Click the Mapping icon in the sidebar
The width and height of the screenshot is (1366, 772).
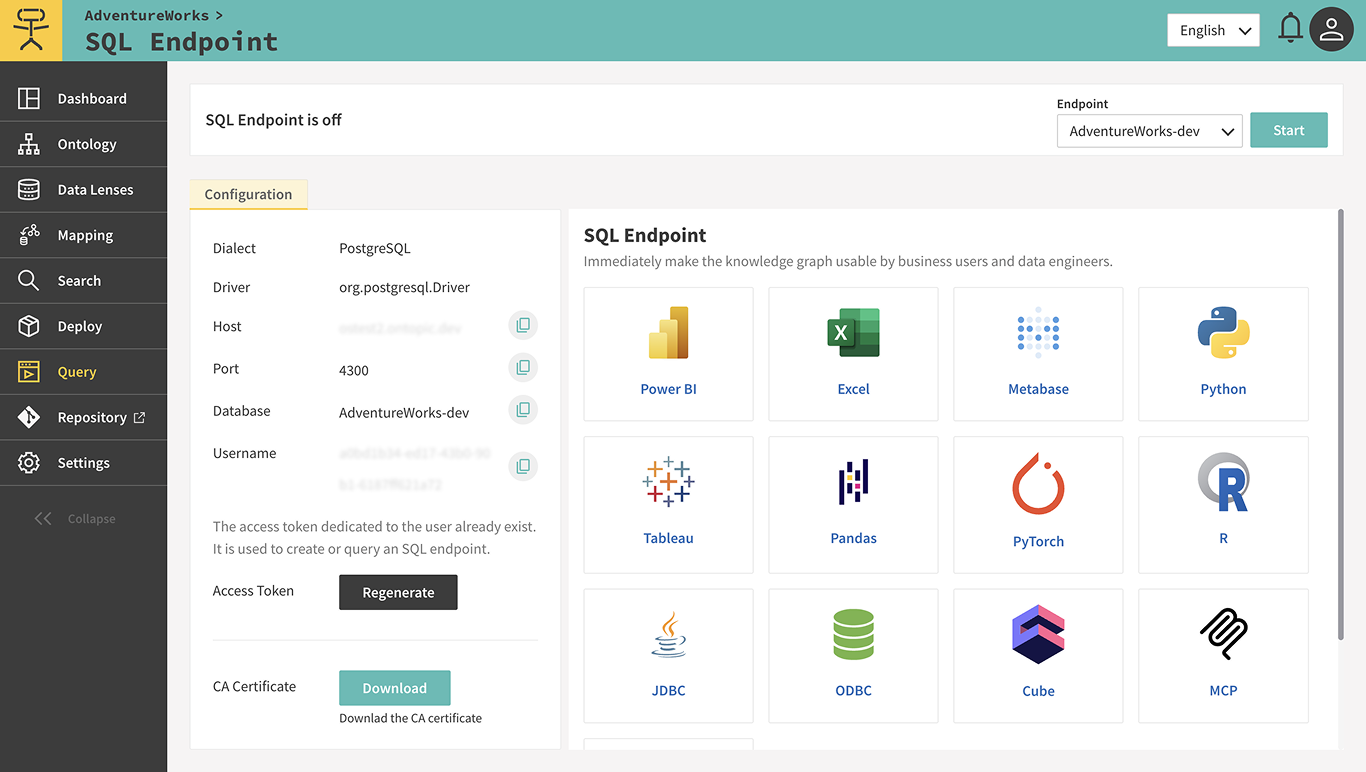pyautogui.click(x=29, y=235)
